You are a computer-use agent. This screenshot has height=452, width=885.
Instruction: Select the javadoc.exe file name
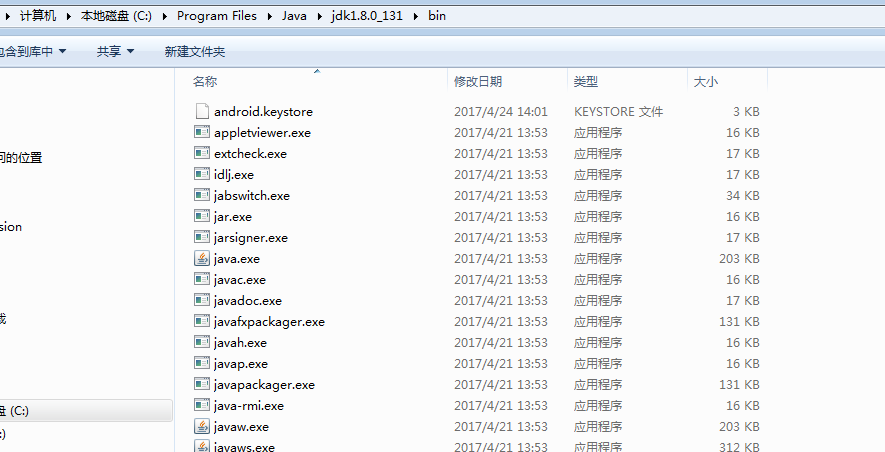[248, 301]
